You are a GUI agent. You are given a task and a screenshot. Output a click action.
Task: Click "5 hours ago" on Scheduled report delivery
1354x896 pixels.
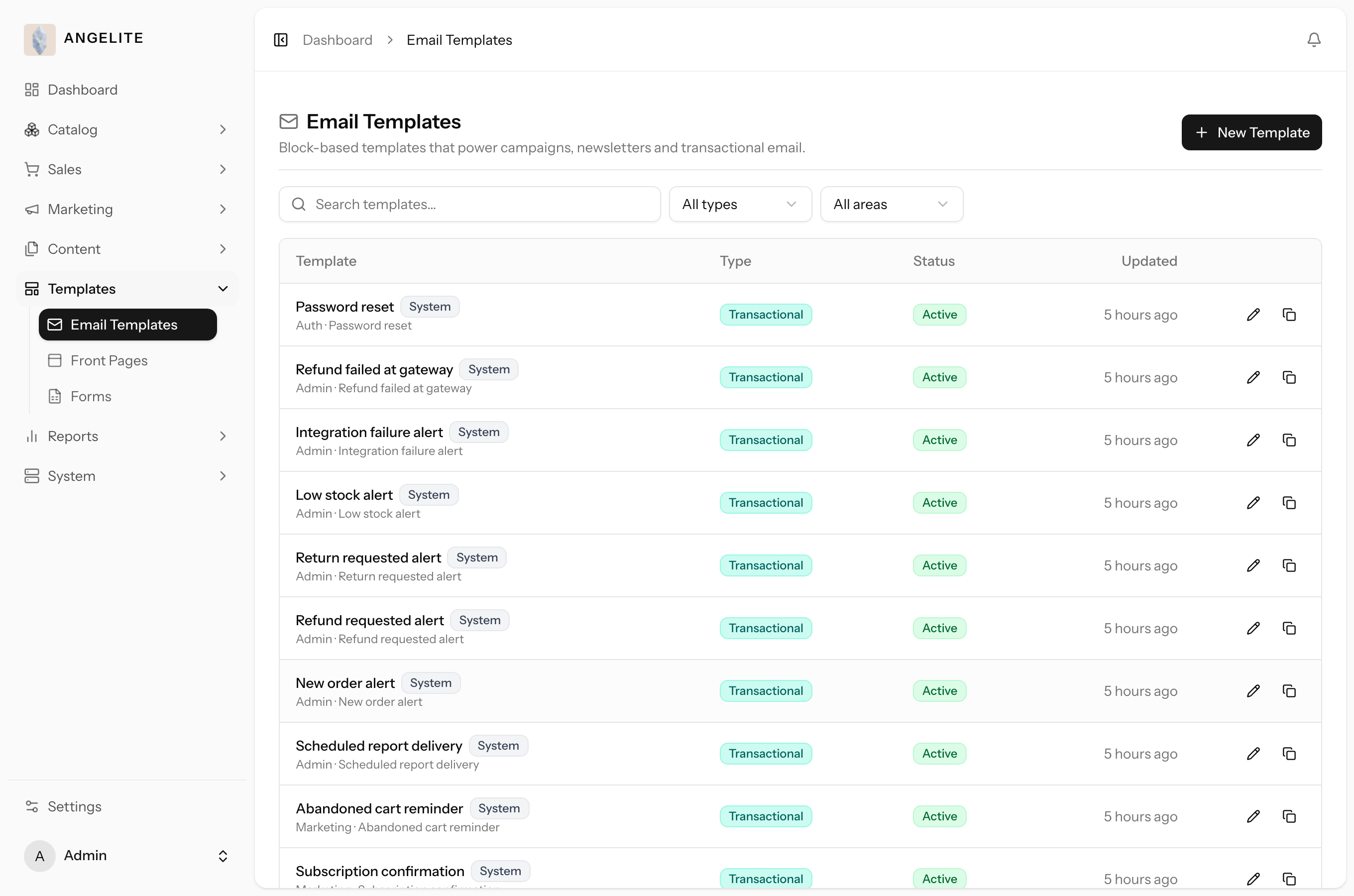pyautogui.click(x=1140, y=754)
